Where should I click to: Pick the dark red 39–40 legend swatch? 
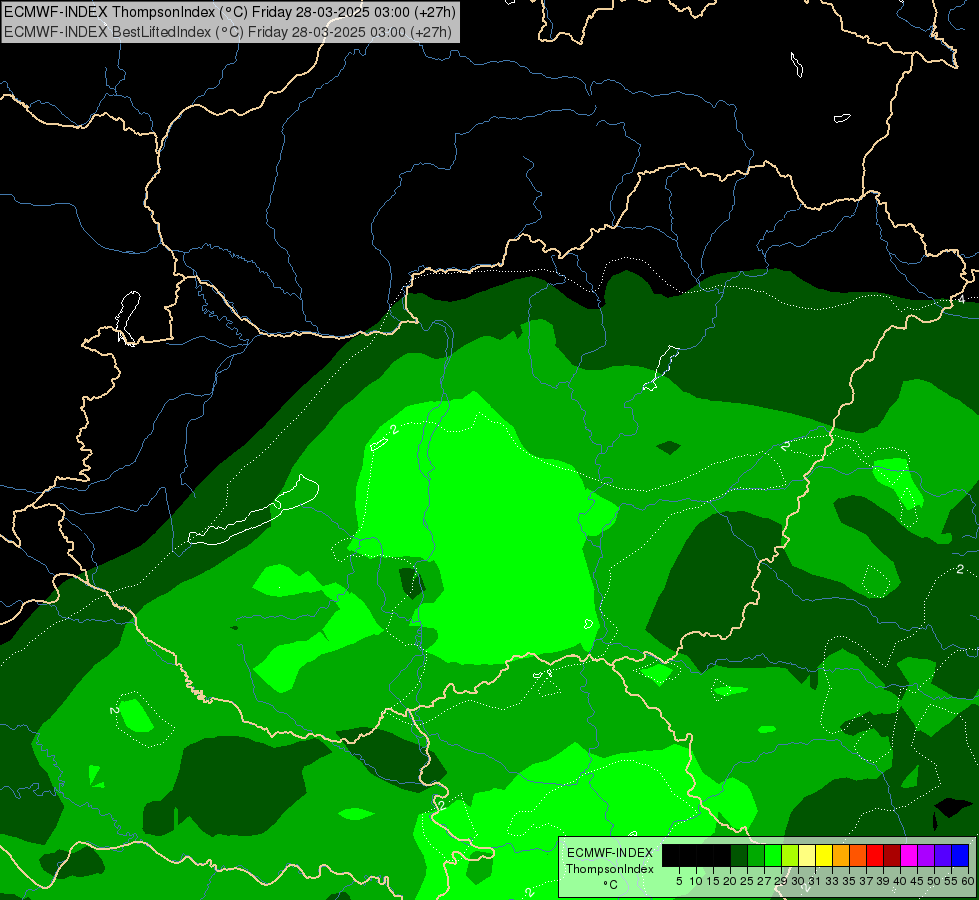[892, 855]
